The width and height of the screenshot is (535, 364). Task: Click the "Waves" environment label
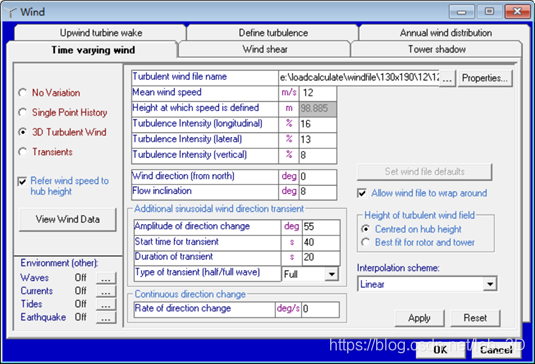tap(34, 278)
